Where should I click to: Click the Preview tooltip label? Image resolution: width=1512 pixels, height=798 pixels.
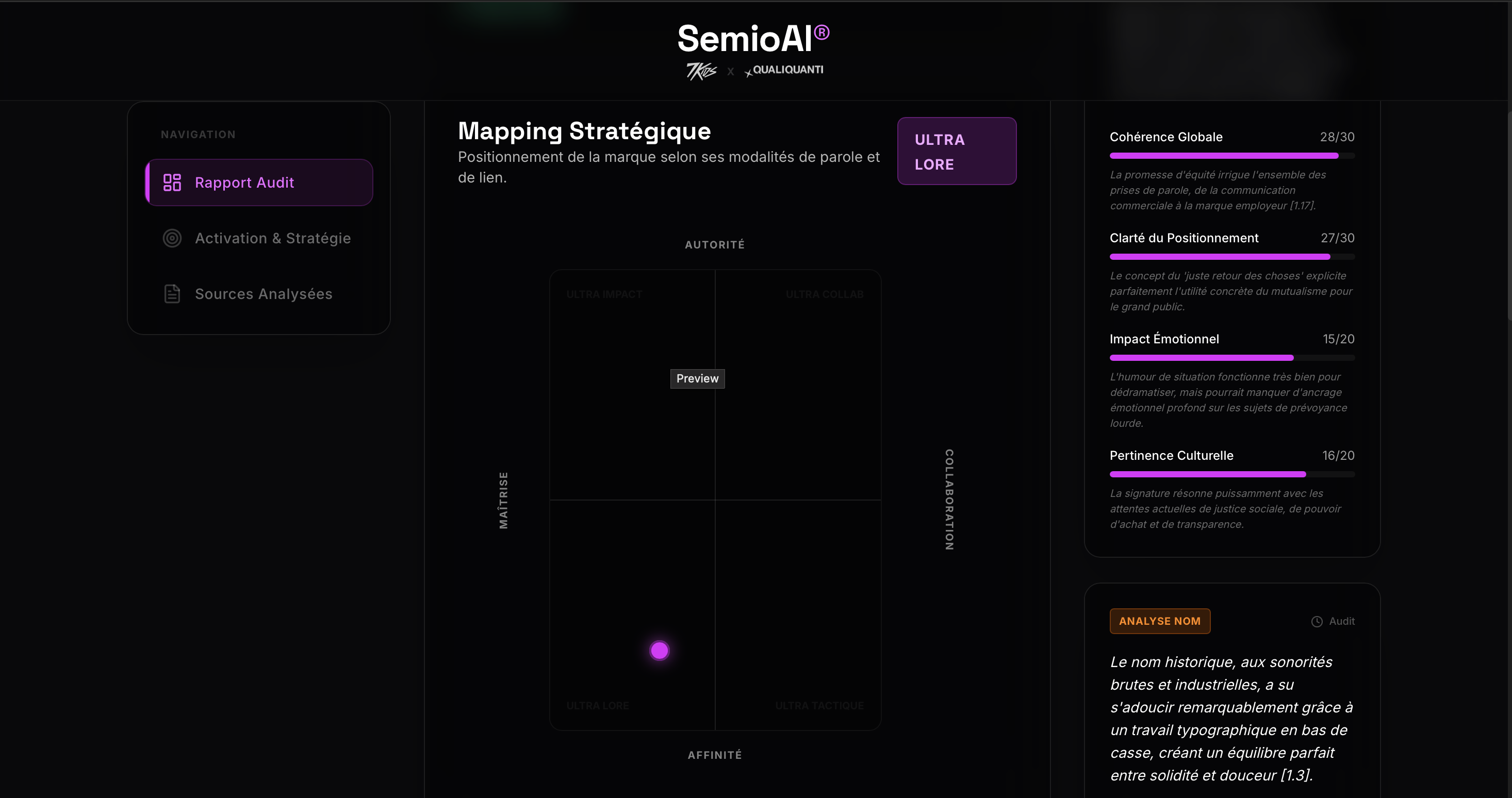coord(697,378)
